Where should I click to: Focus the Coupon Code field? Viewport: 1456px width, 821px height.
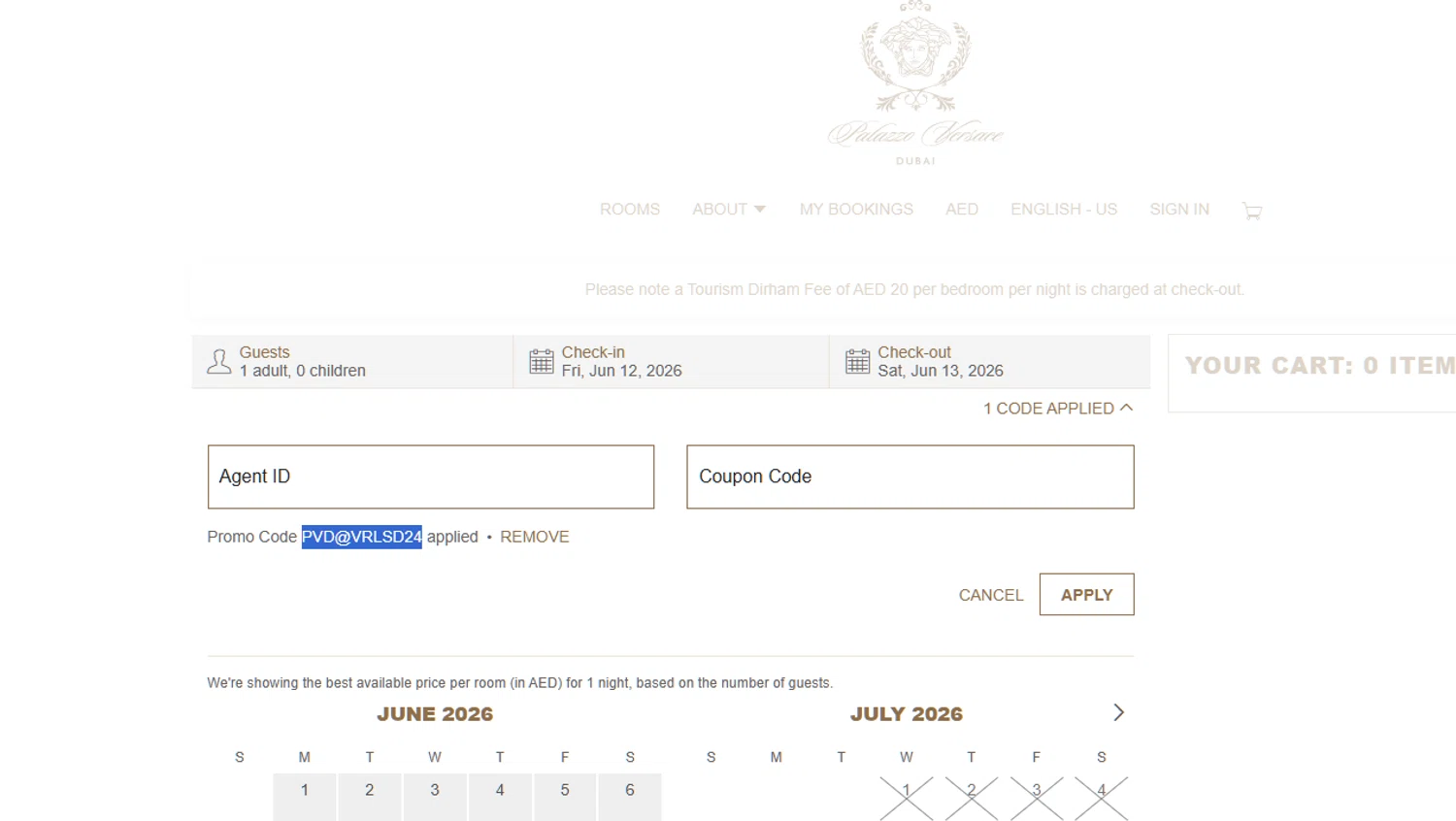(910, 476)
